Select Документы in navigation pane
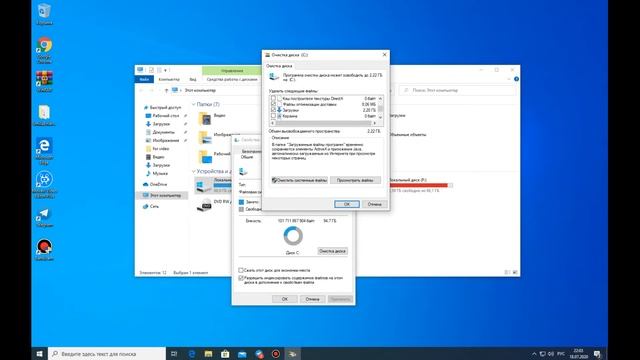Screen dimensions: 640x360 pyautogui.click(x=163, y=132)
